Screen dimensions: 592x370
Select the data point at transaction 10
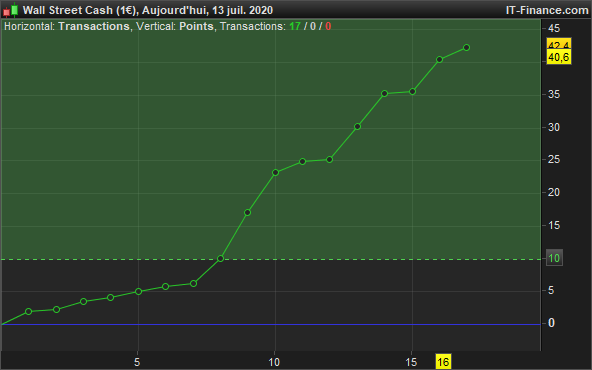(276, 173)
